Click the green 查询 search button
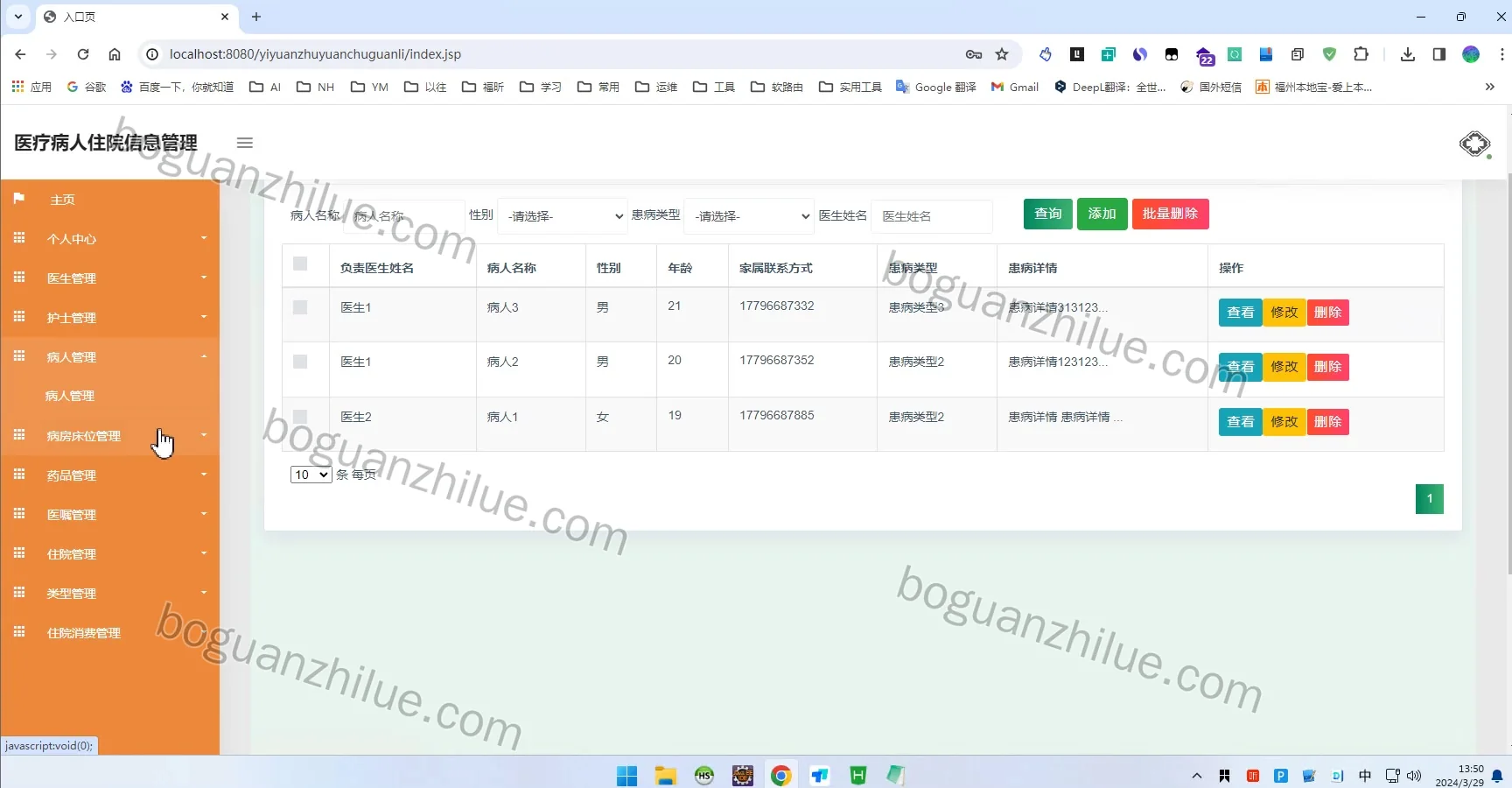Screen dimensions: 1512x788 1048,214
